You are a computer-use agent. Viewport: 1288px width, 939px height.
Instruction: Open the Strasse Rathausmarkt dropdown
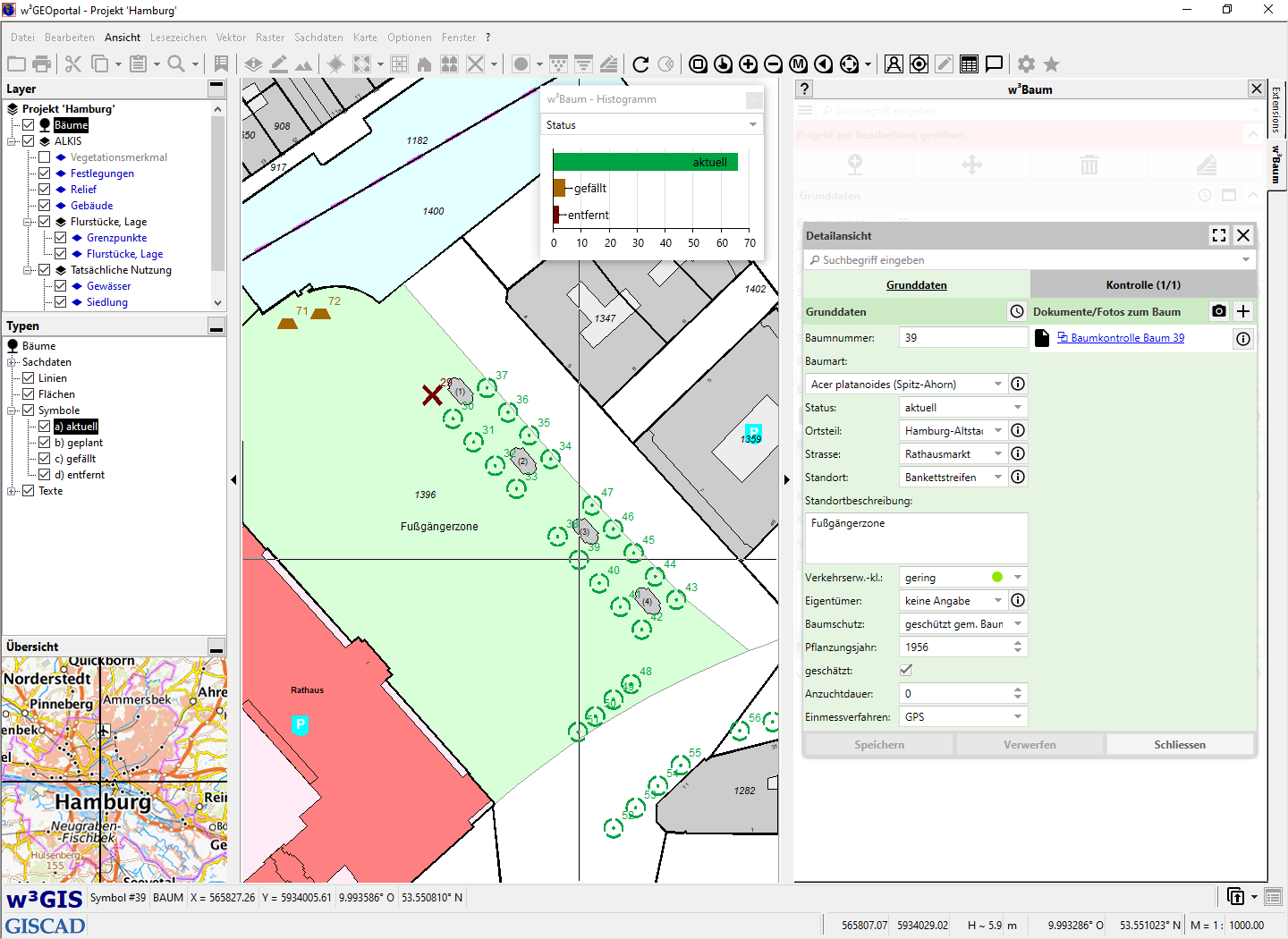tap(953, 454)
